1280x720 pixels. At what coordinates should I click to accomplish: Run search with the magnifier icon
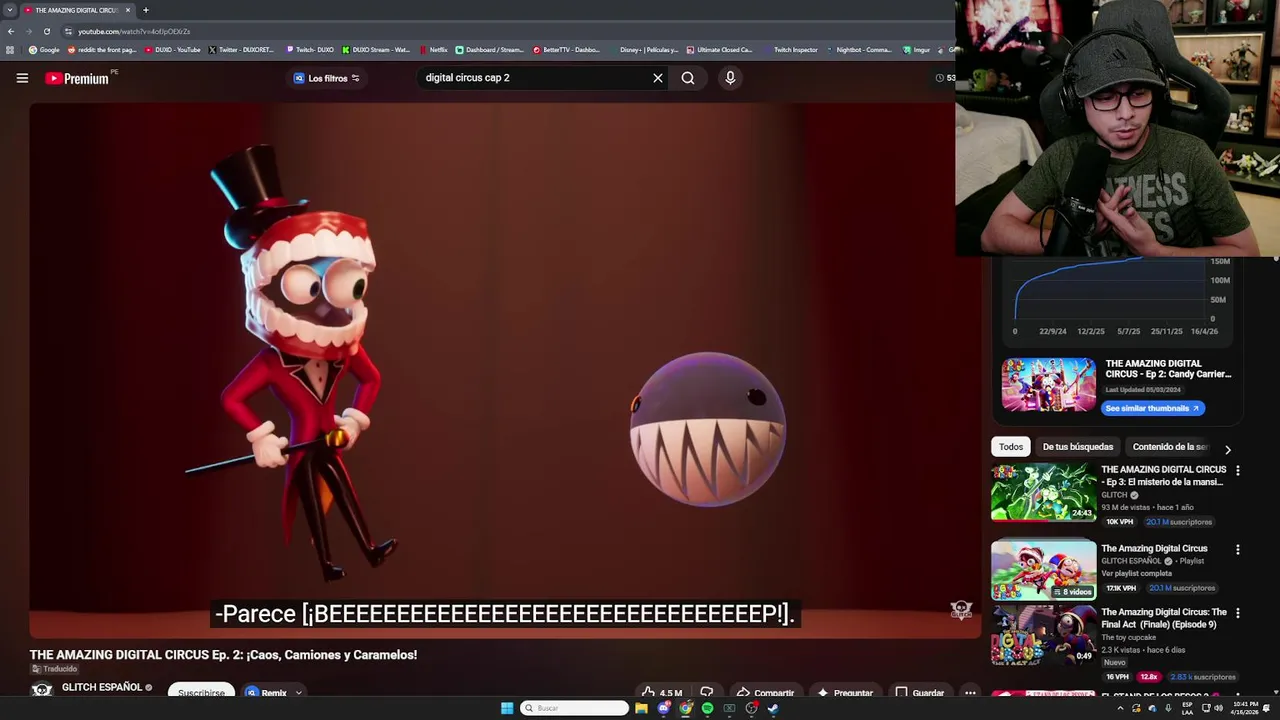688,78
